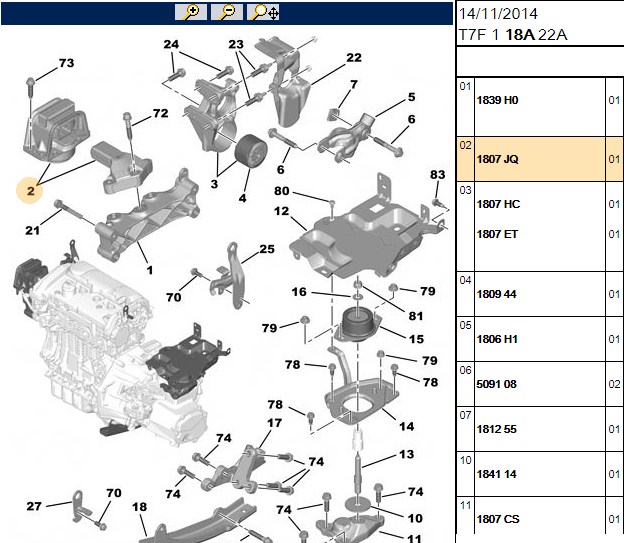The width and height of the screenshot is (624, 543).
Task: Click callout number 11 in the diagram
Action: tap(414, 538)
